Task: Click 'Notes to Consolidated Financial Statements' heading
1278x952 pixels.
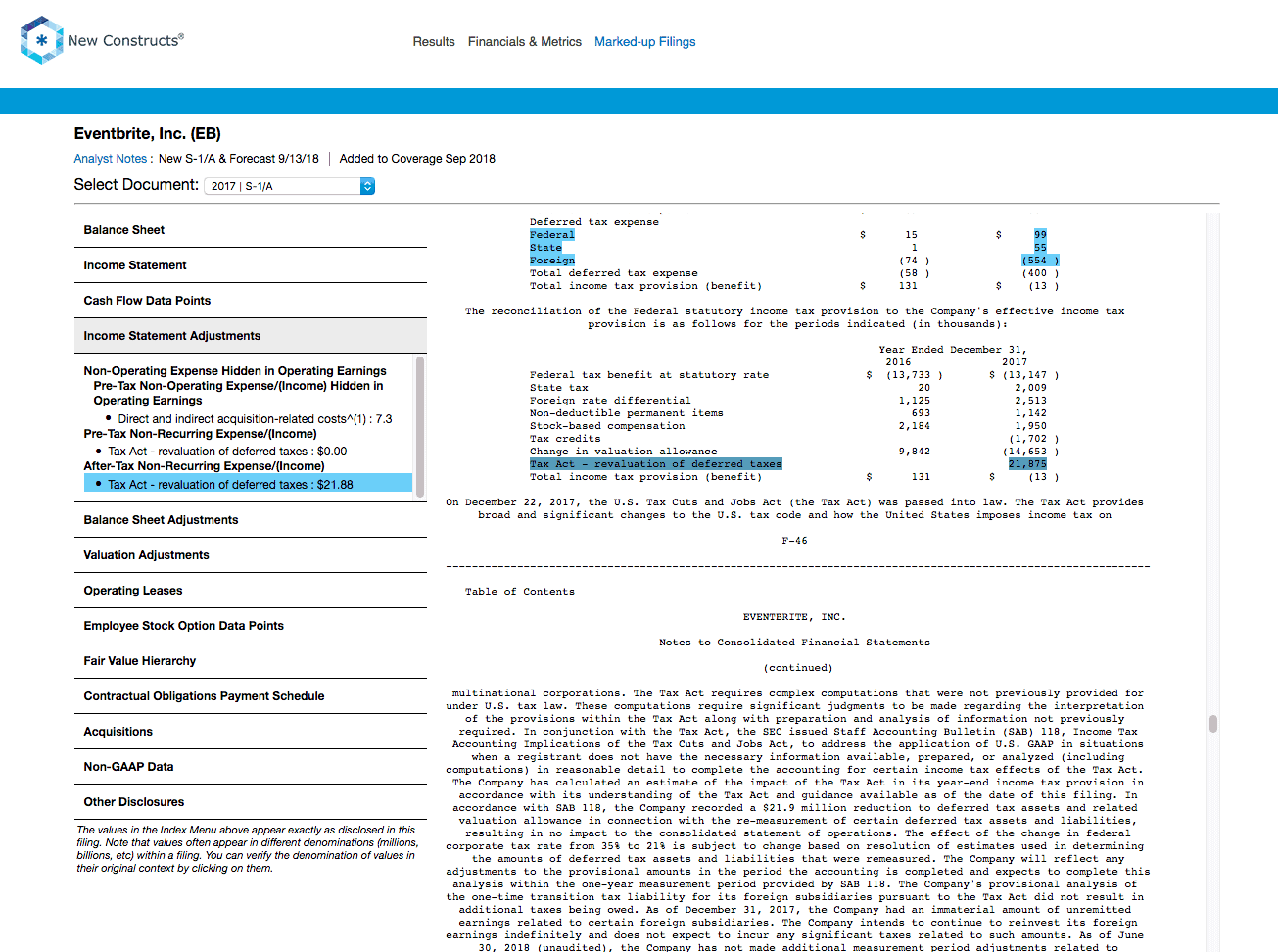Action: [795, 643]
